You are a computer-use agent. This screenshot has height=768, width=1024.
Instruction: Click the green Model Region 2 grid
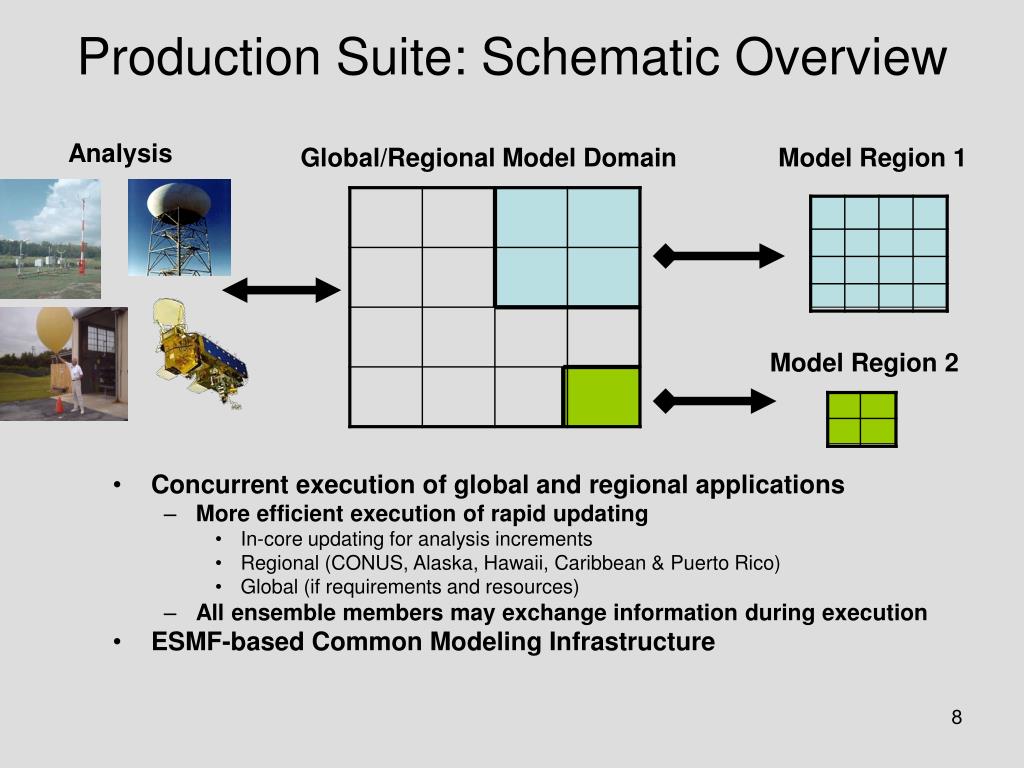[862, 419]
